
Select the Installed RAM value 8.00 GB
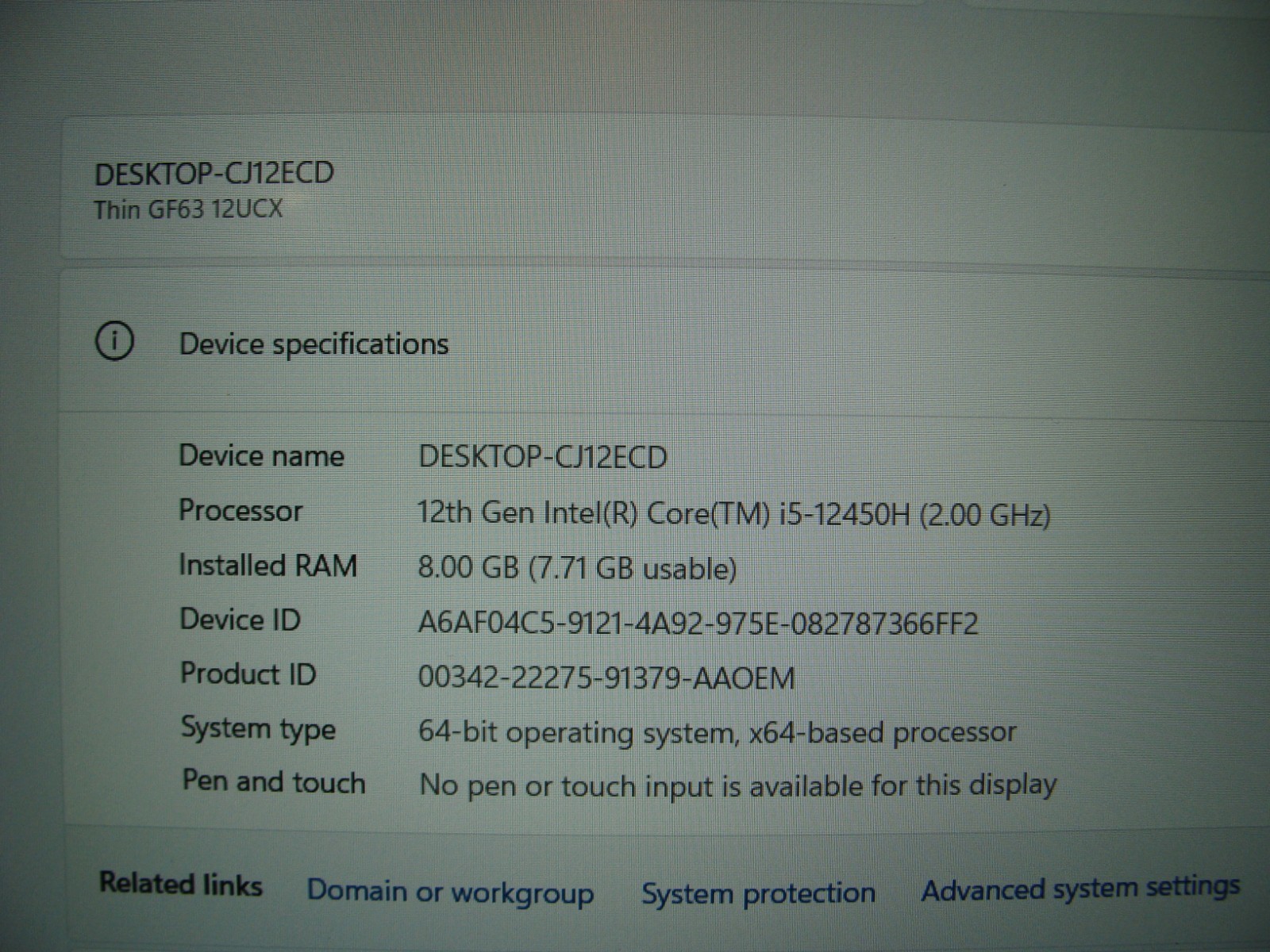point(577,568)
